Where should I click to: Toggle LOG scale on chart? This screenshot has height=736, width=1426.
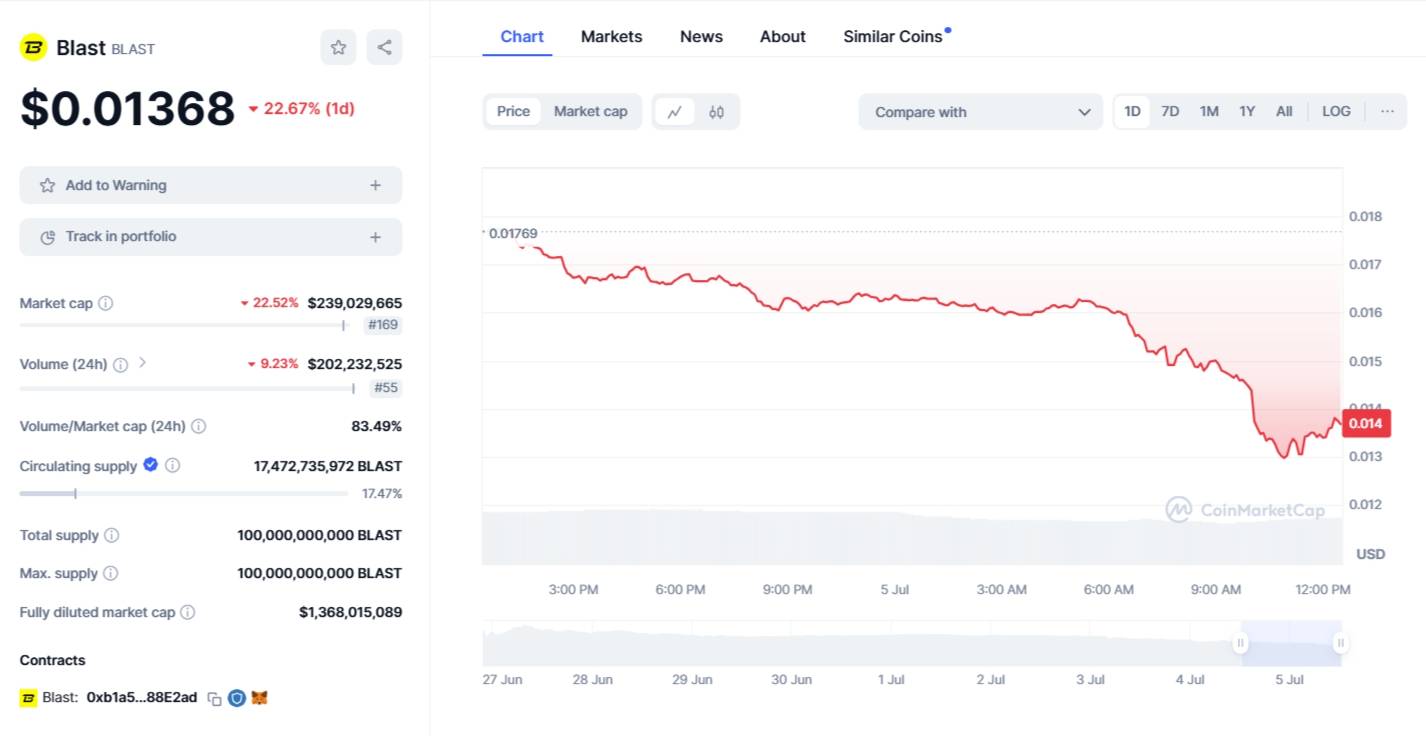pyautogui.click(x=1336, y=111)
